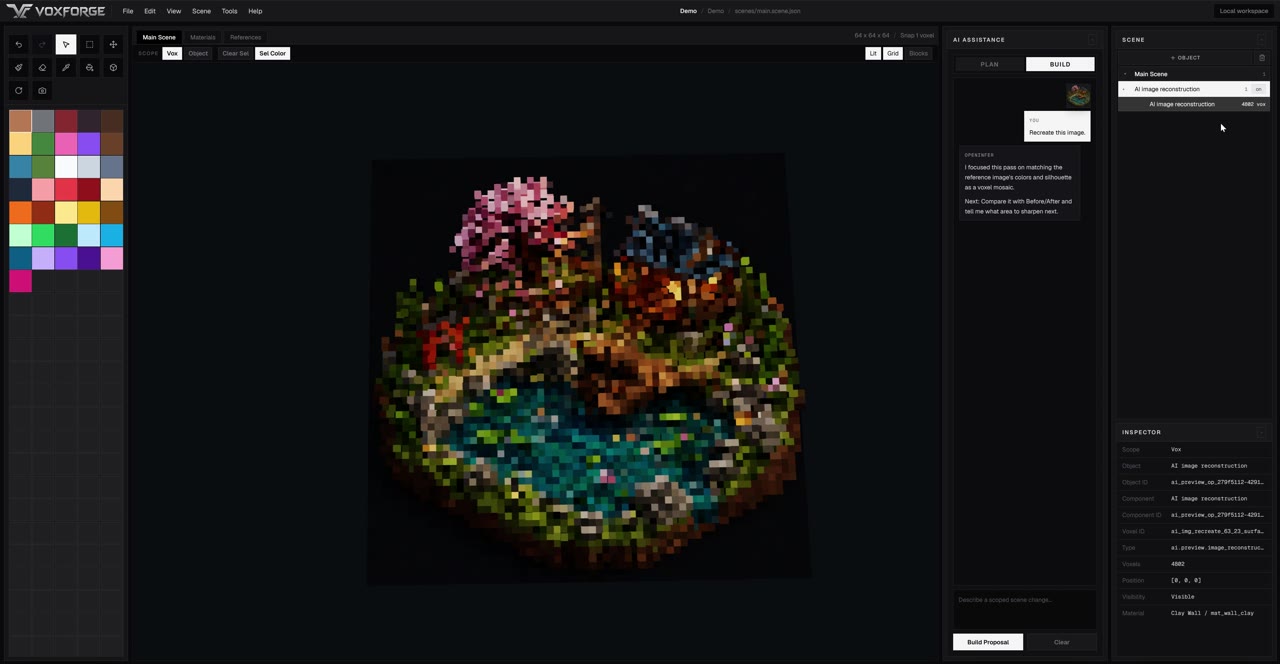Pick the yellow gold color swatch
Viewport: 1280px width, 664px height.
[x=89, y=213]
